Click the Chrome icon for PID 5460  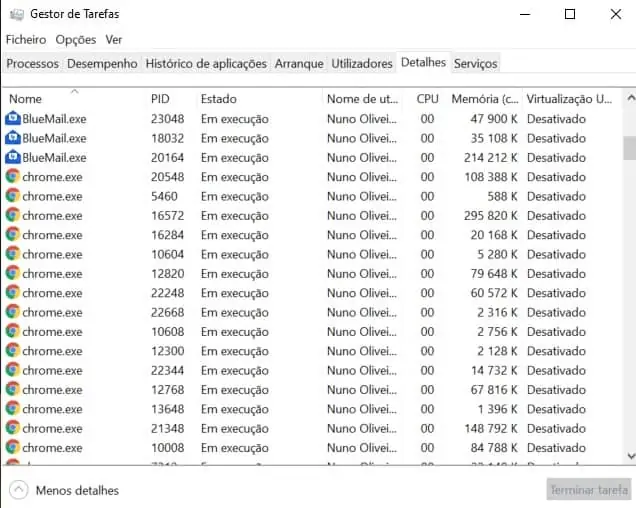[13, 196]
